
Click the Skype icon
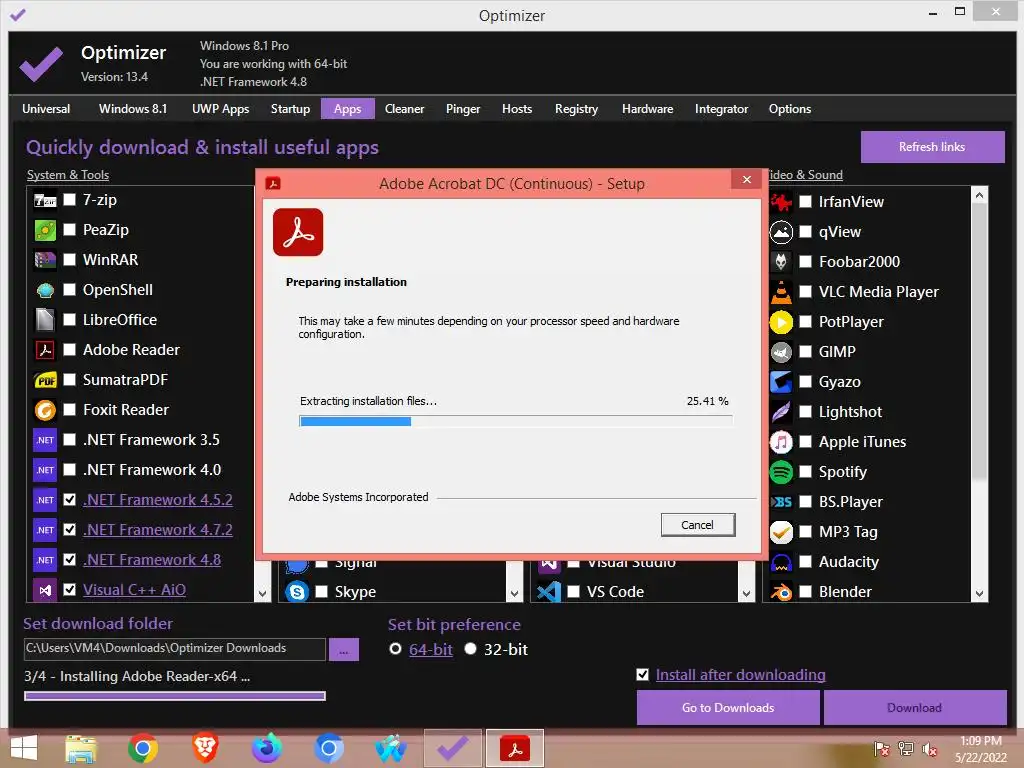point(297,592)
